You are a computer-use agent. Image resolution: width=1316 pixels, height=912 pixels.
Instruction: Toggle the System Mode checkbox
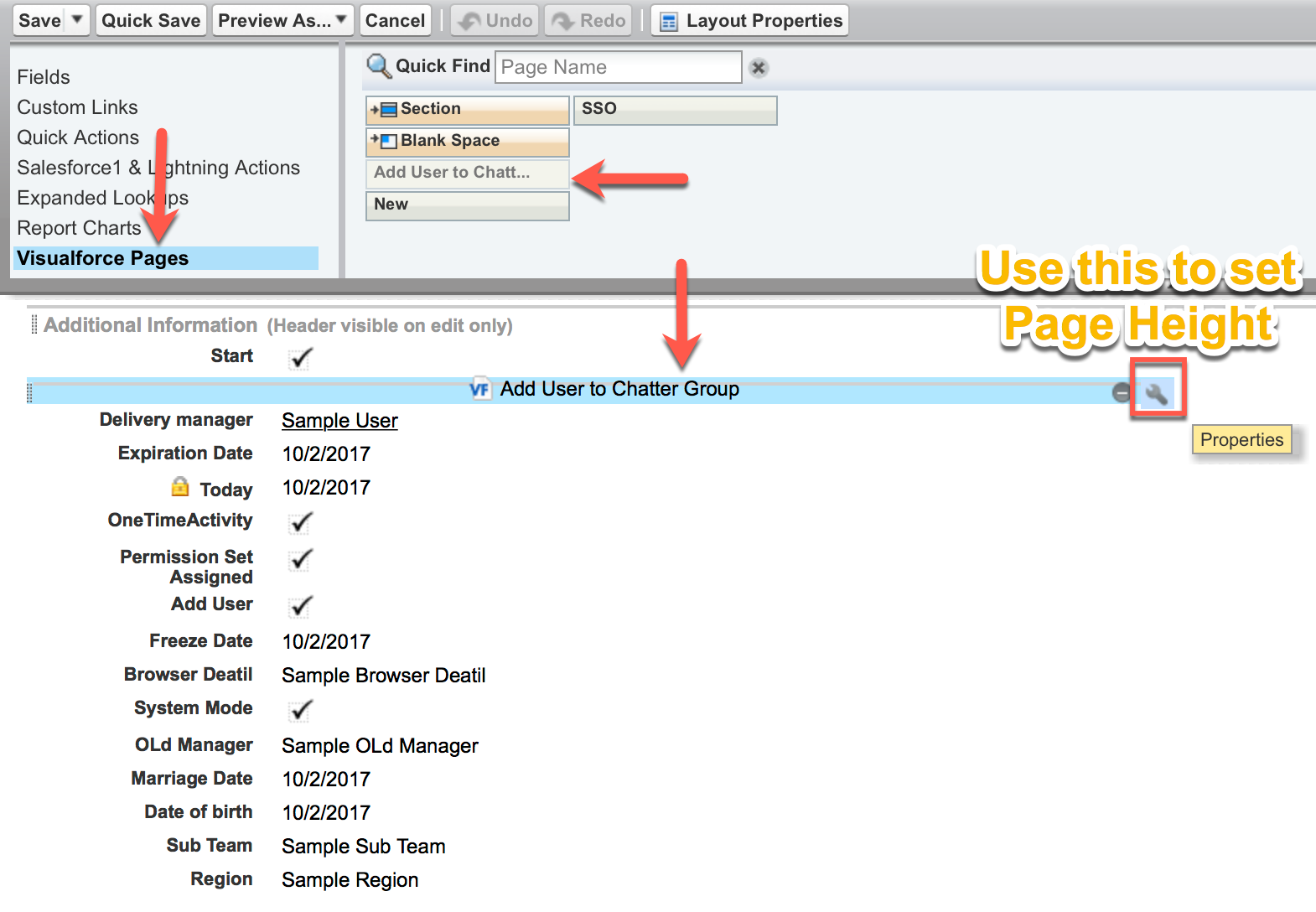300,710
